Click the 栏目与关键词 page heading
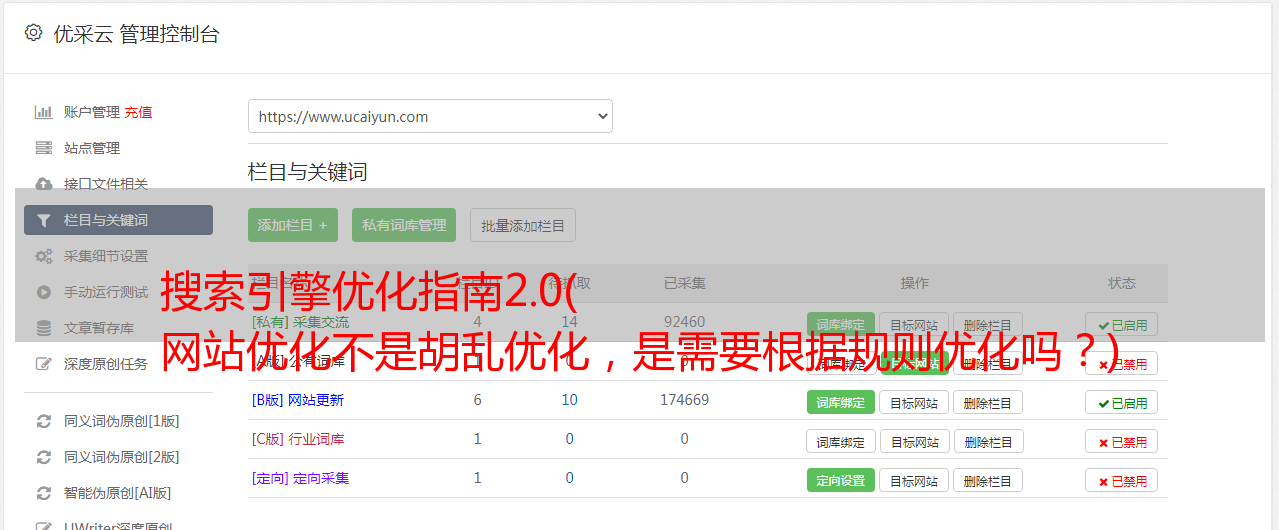 pos(307,172)
